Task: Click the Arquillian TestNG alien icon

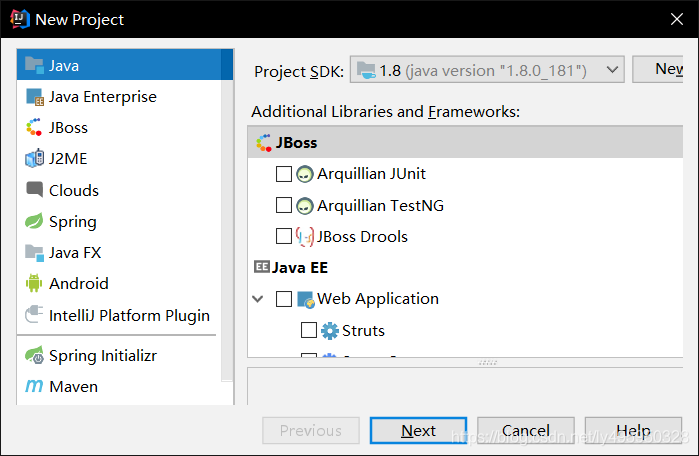Action: tap(304, 206)
